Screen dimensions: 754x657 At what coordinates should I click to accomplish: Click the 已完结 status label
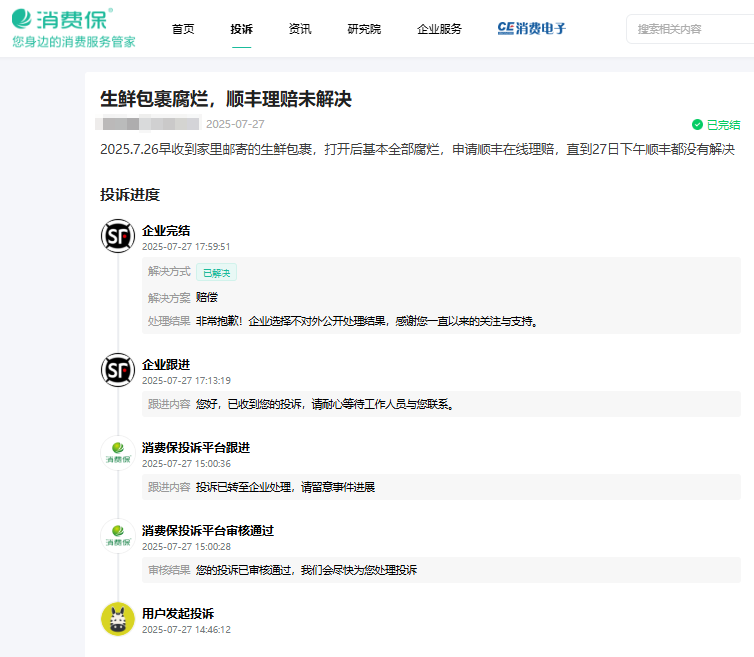pyautogui.click(x=723, y=125)
